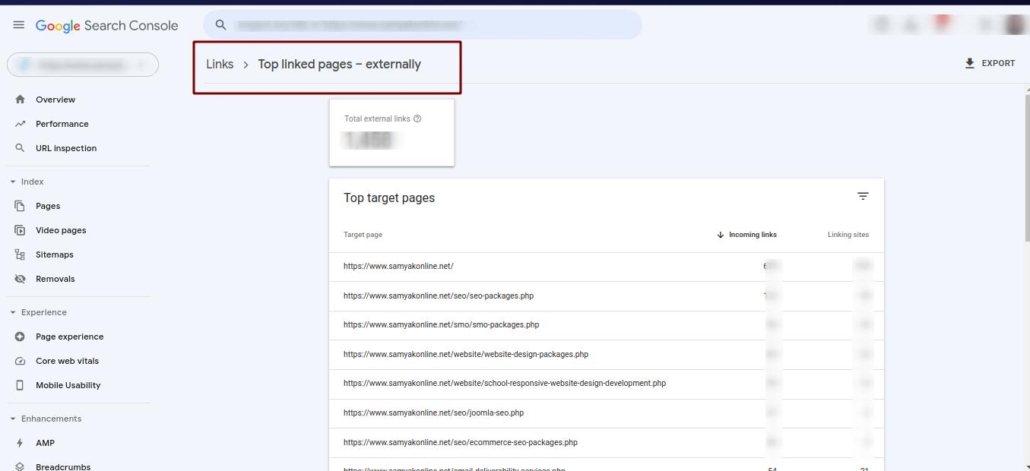This screenshot has width=1030, height=471.
Task: Click the Breadcrumbs layers icon
Action: (20, 467)
